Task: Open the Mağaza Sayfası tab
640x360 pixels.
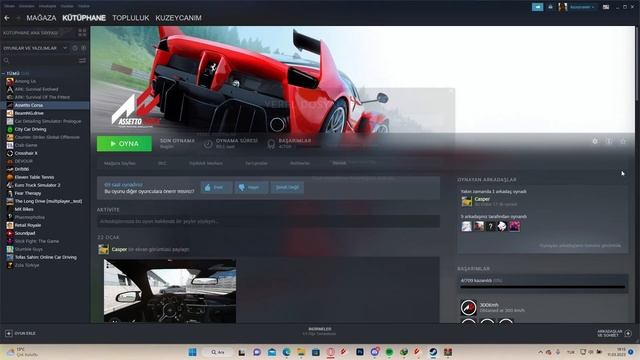Action: 120,163
